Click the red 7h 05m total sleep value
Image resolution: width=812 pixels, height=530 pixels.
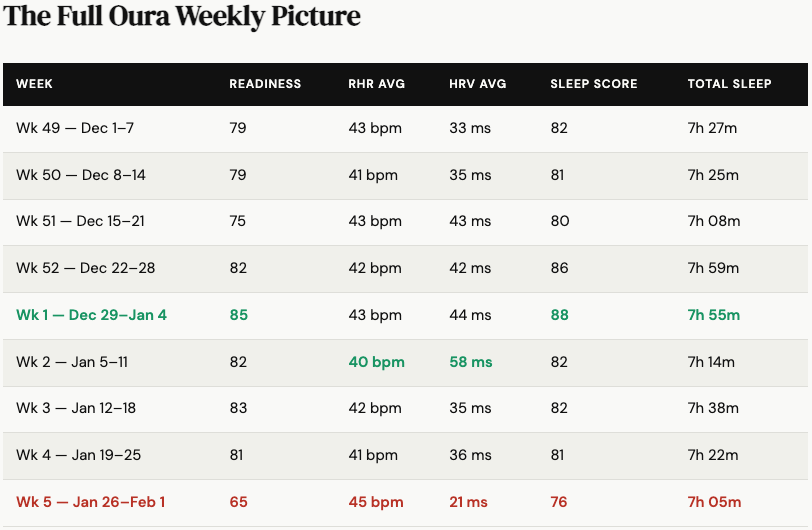714,502
